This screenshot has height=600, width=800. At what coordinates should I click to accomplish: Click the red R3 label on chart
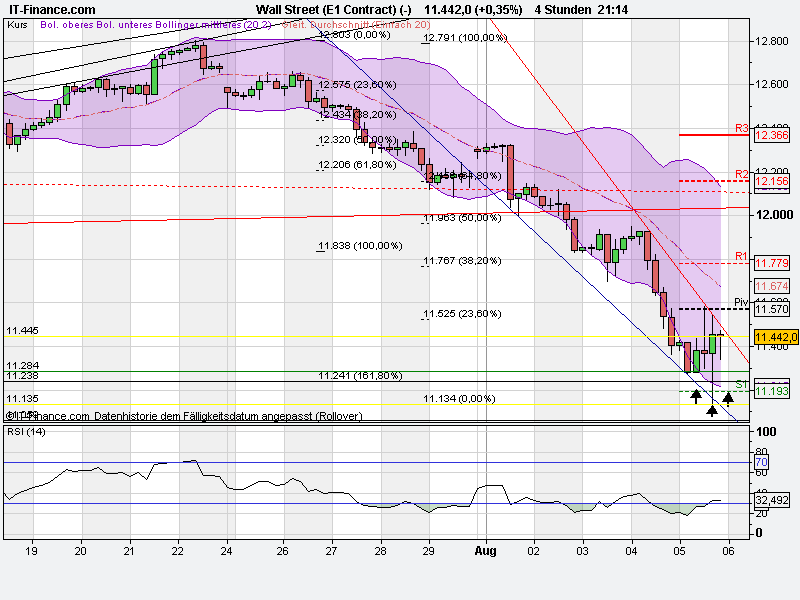[741, 128]
